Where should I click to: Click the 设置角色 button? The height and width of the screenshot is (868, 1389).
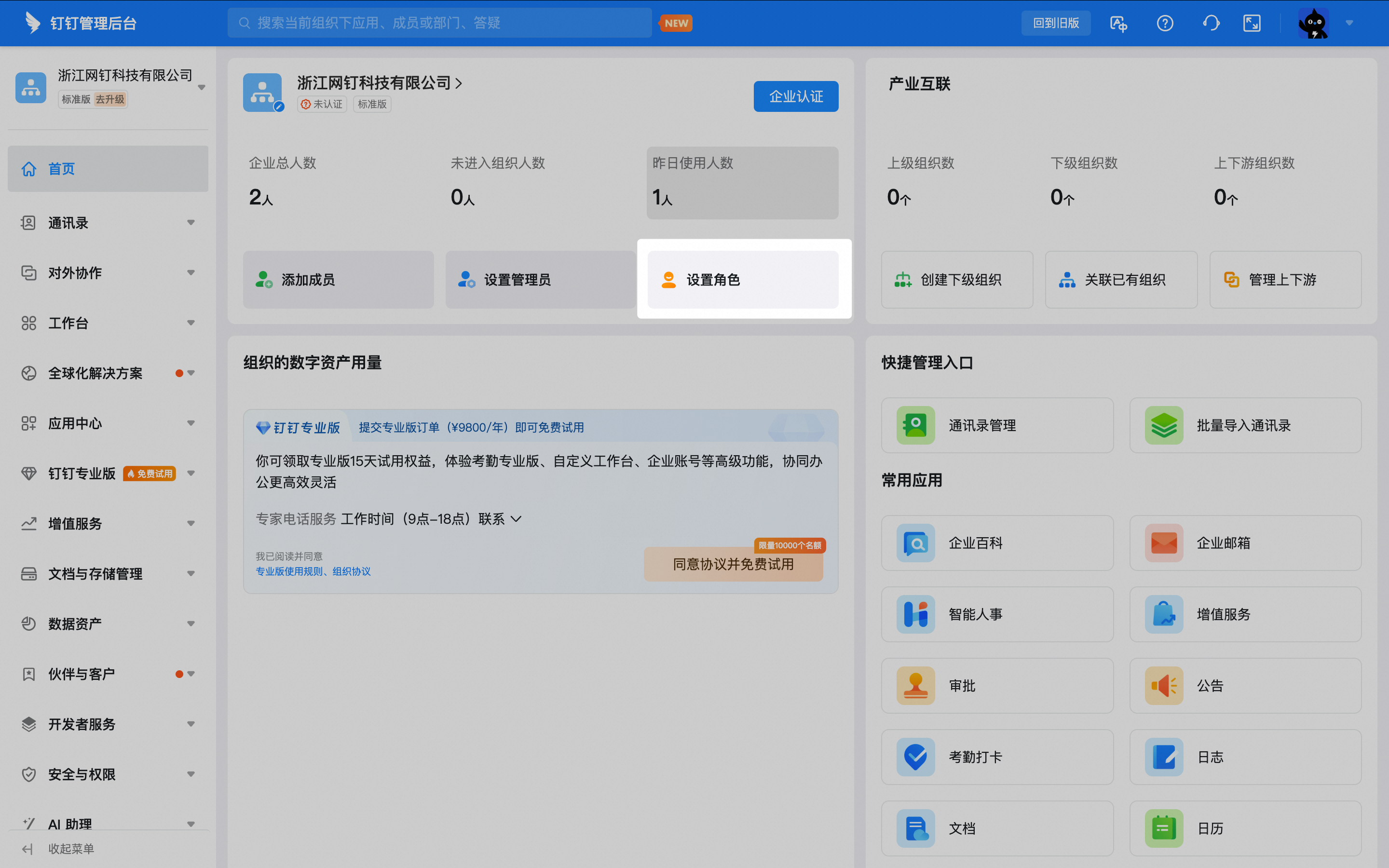click(743, 280)
